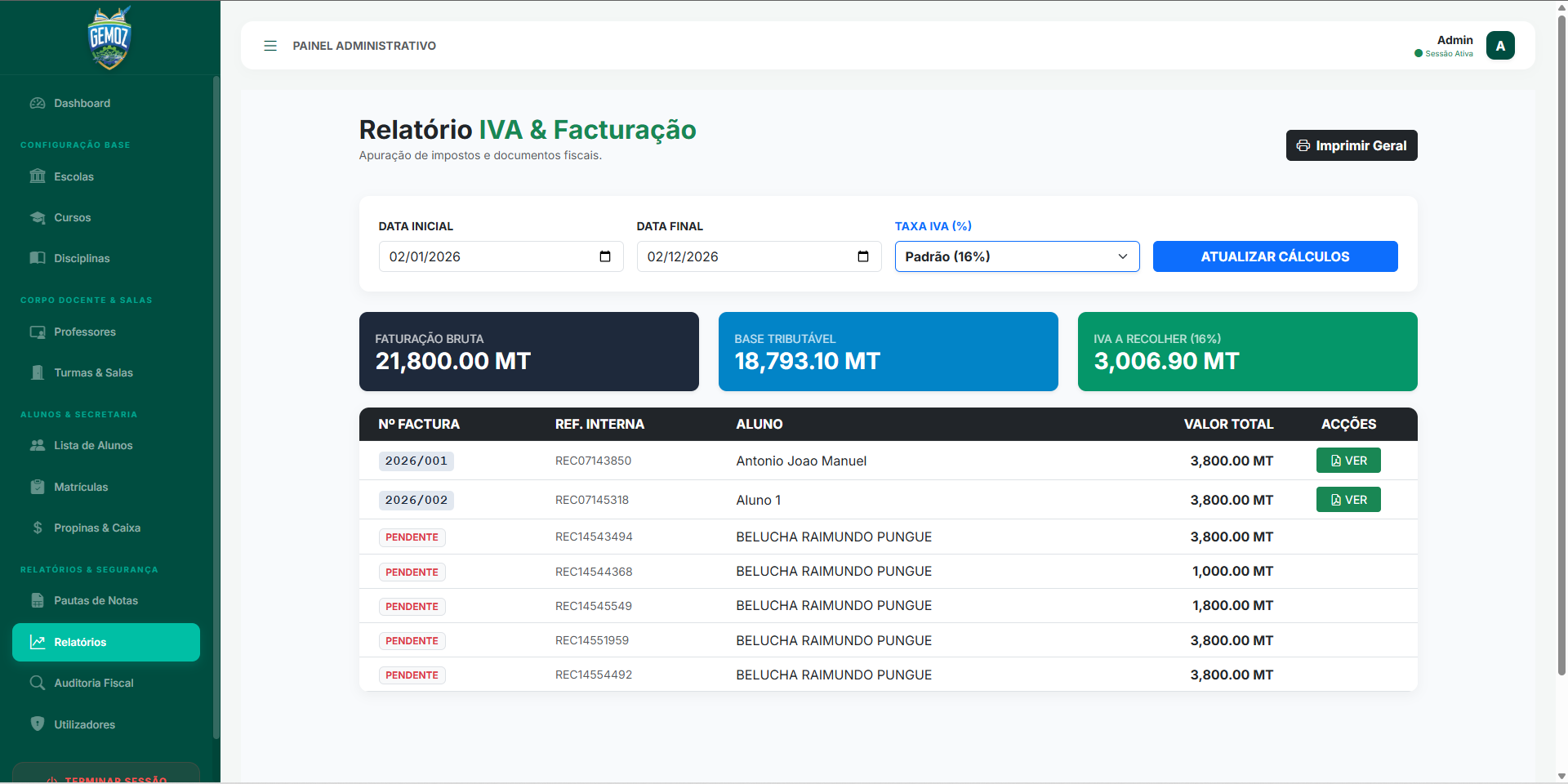Go to Propinas & Caixa
This screenshot has height=784, width=1568.
point(96,528)
